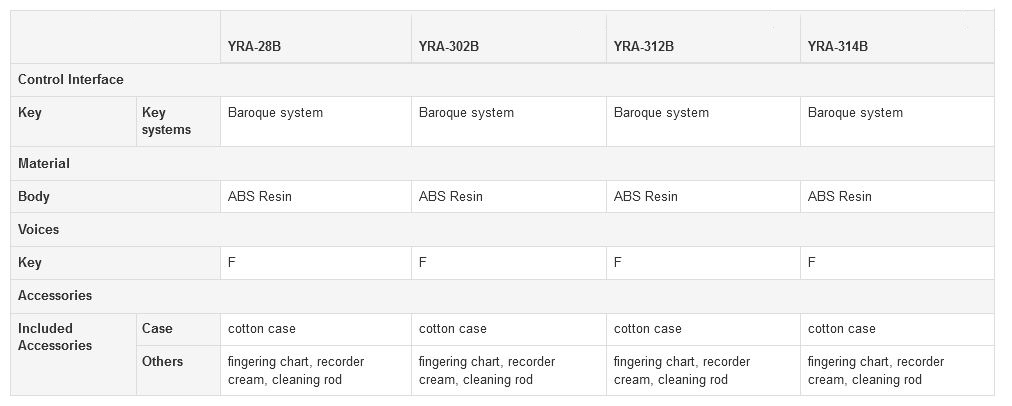Click the YRA-28B fingering chart accessories cell
The height and width of the screenshot is (406, 1012).
click(296, 370)
